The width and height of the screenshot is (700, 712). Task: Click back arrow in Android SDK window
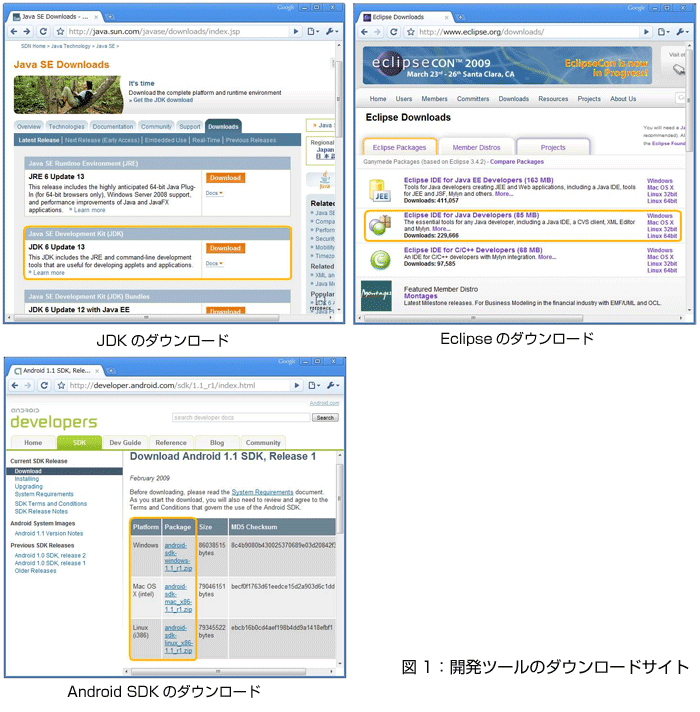tap(15, 385)
